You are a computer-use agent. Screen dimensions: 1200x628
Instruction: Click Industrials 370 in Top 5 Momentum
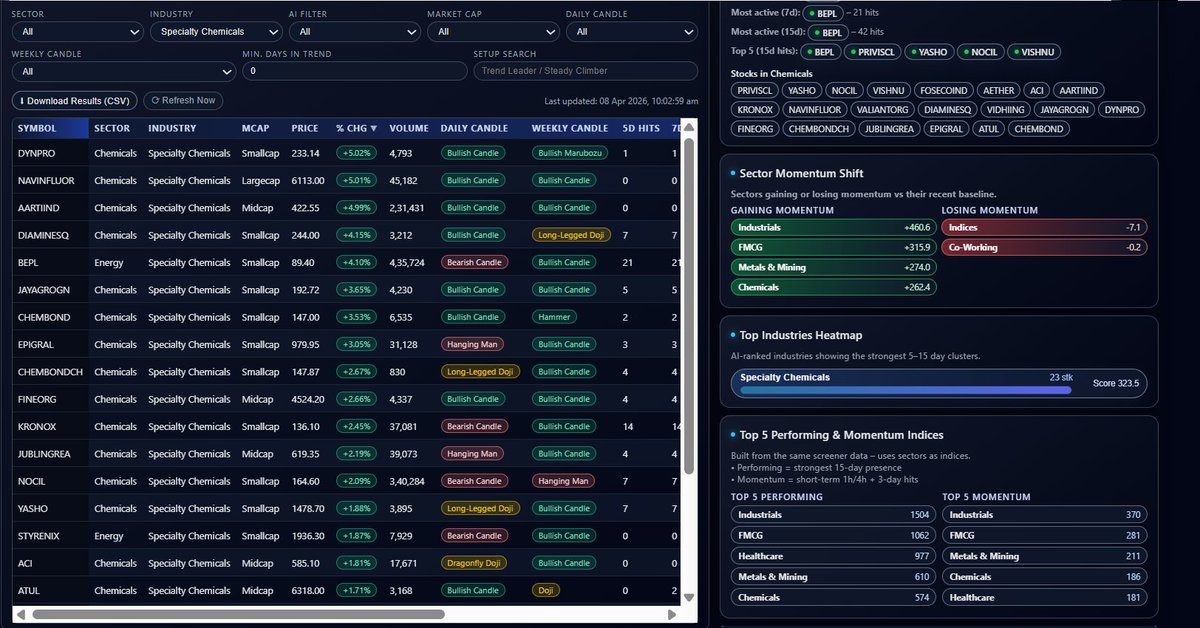point(1044,515)
